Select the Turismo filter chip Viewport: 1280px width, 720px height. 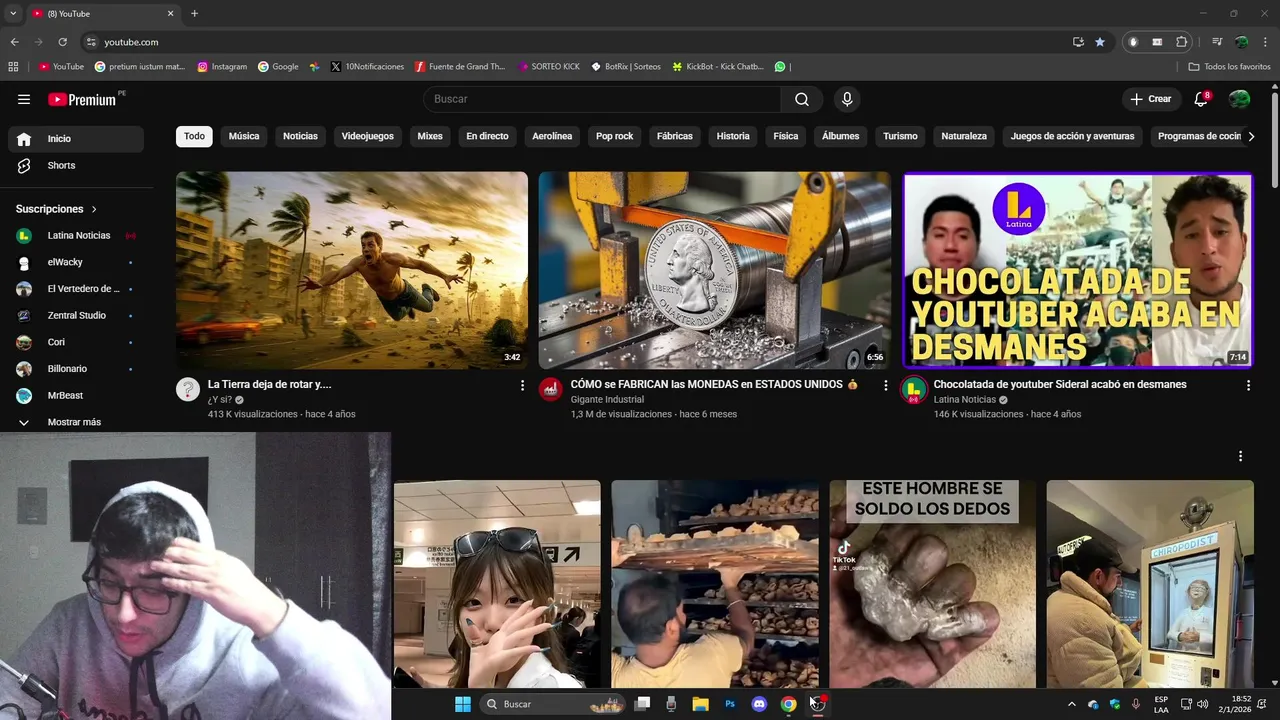pyautogui.click(x=900, y=136)
